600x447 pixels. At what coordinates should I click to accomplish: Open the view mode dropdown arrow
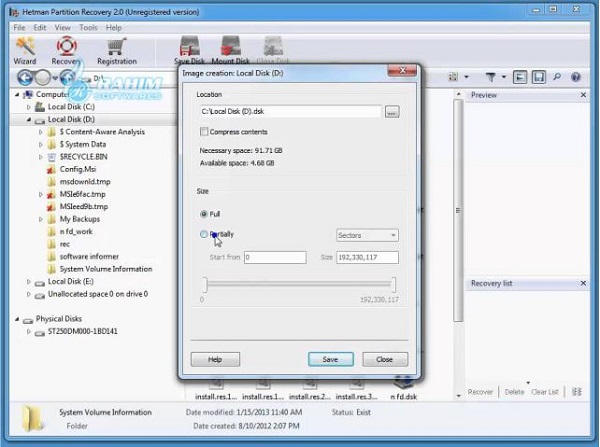tap(466, 77)
